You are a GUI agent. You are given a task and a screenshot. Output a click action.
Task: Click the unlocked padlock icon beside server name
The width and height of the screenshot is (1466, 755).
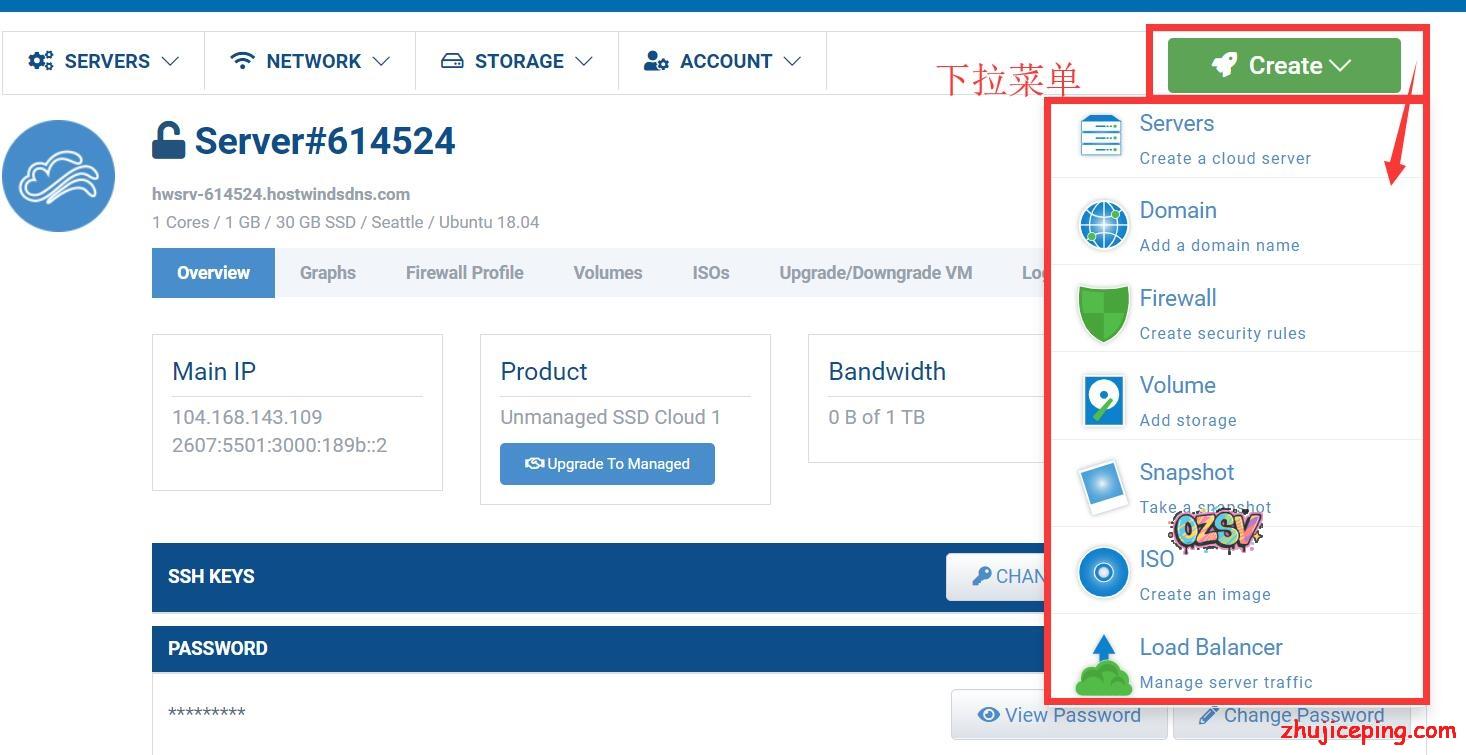(x=168, y=141)
